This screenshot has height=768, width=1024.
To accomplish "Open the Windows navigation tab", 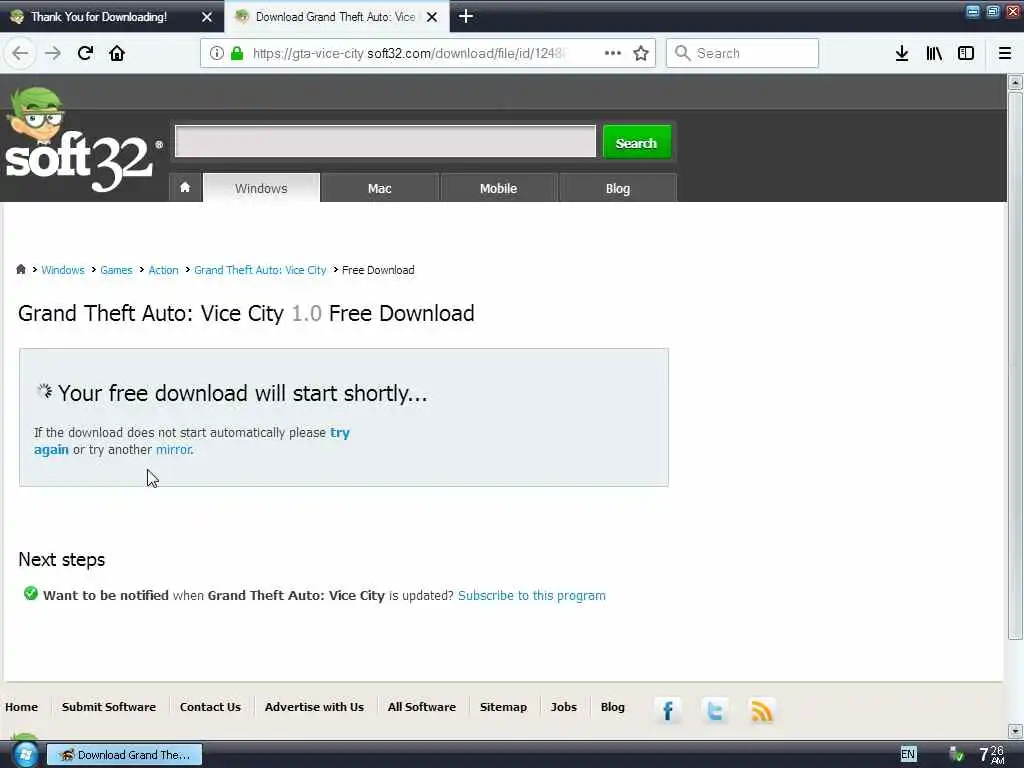I will point(261,188).
